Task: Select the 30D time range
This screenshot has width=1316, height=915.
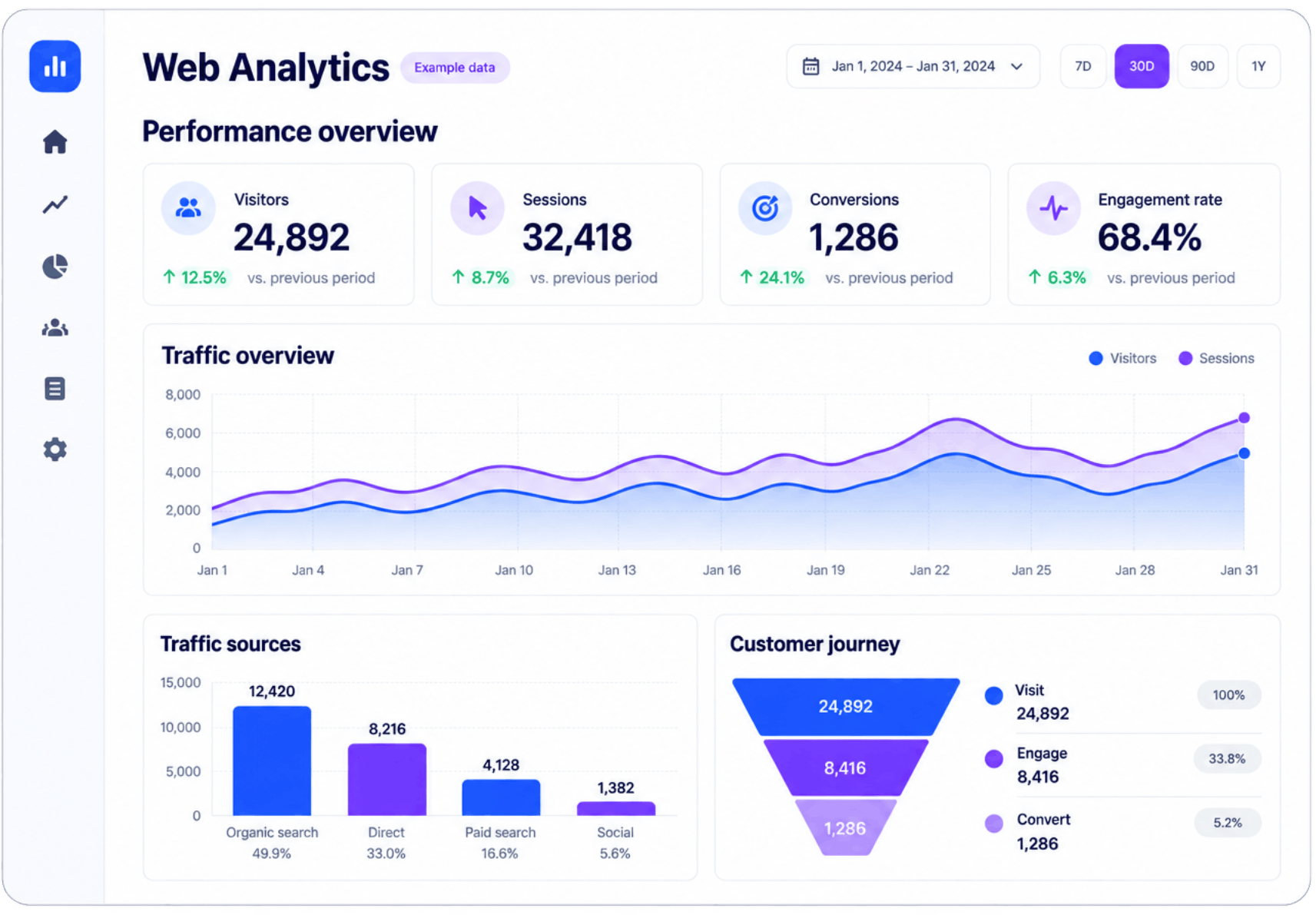Action: [x=1142, y=67]
